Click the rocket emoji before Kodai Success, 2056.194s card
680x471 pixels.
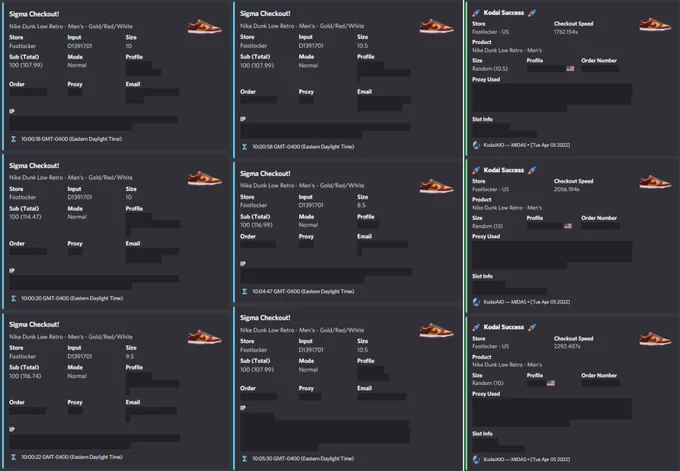(x=476, y=170)
